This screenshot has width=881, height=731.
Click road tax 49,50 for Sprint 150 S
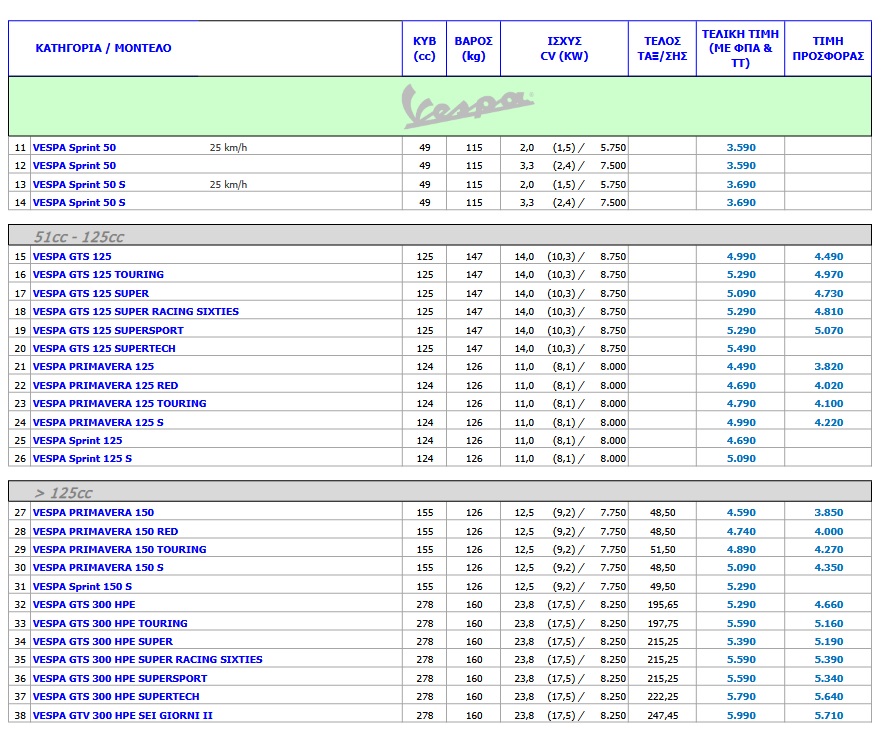(662, 587)
